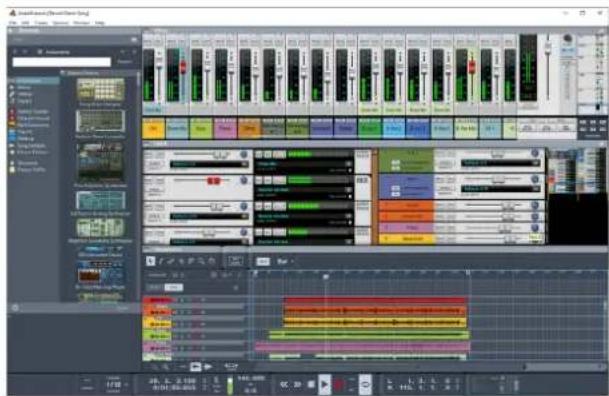Image resolution: width=609 pixels, height=396 pixels.
Task: Click the yellow device in right rack column
Action: click(406, 239)
